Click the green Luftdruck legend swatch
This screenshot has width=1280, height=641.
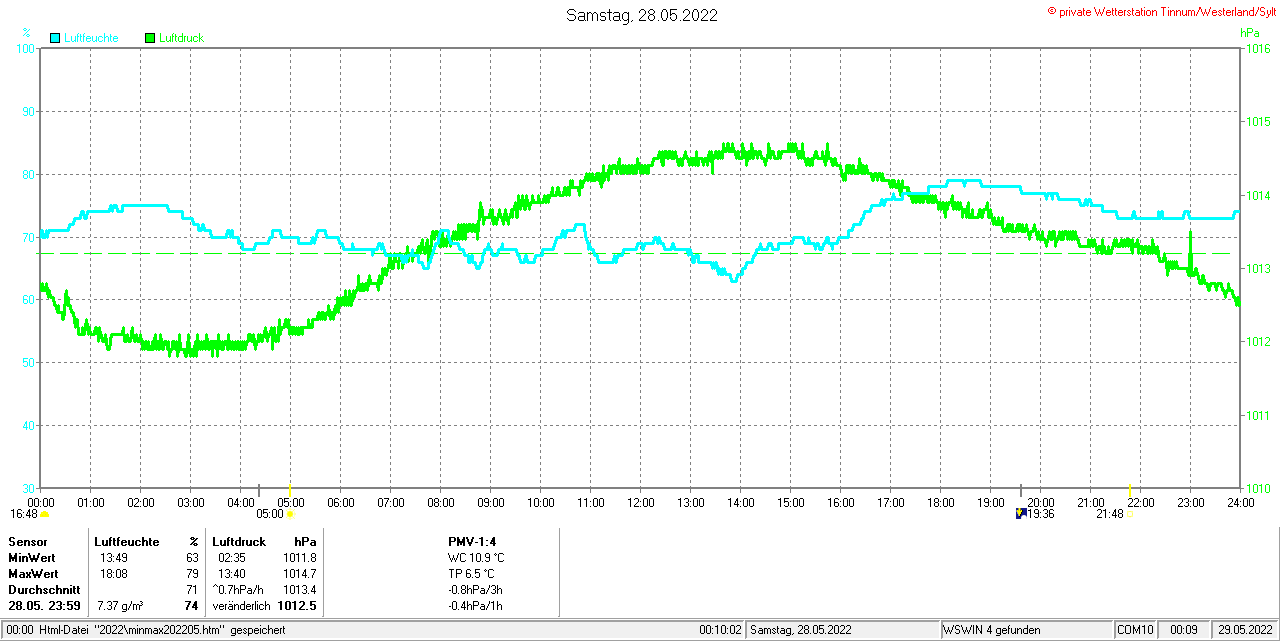point(150,38)
